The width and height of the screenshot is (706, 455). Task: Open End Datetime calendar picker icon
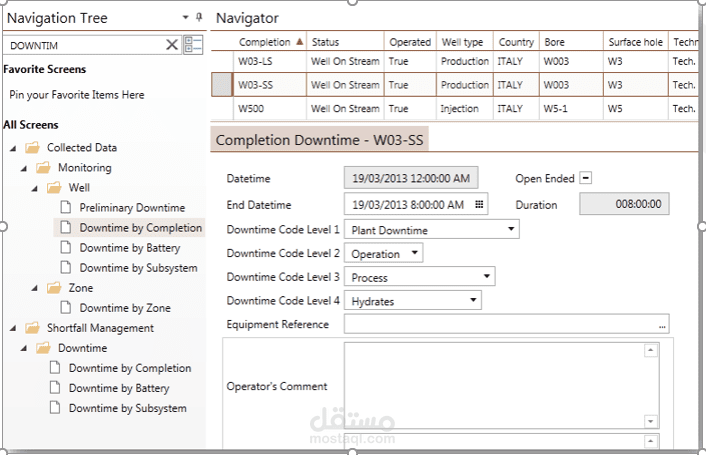click(x=479, y=204)
